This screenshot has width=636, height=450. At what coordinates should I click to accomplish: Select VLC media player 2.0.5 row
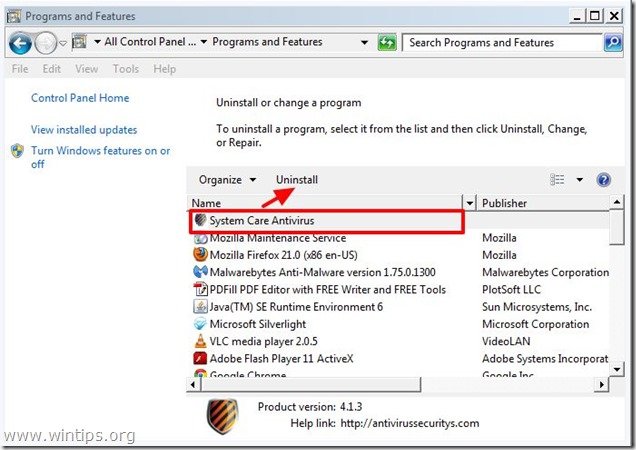pyautogui.click(x=400, y=341)
